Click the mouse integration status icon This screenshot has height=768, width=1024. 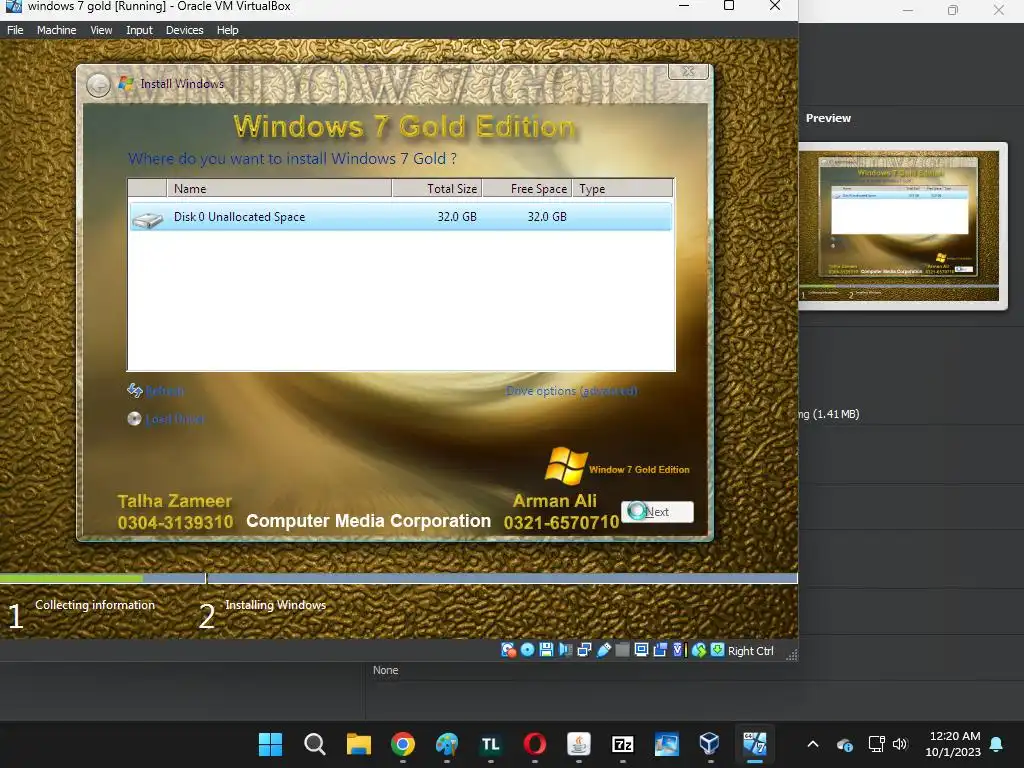tap(699, 650)
